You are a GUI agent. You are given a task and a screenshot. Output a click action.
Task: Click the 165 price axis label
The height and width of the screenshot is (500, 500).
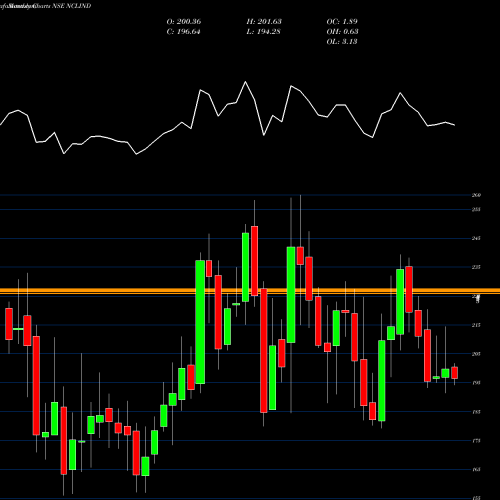(476, 469)
